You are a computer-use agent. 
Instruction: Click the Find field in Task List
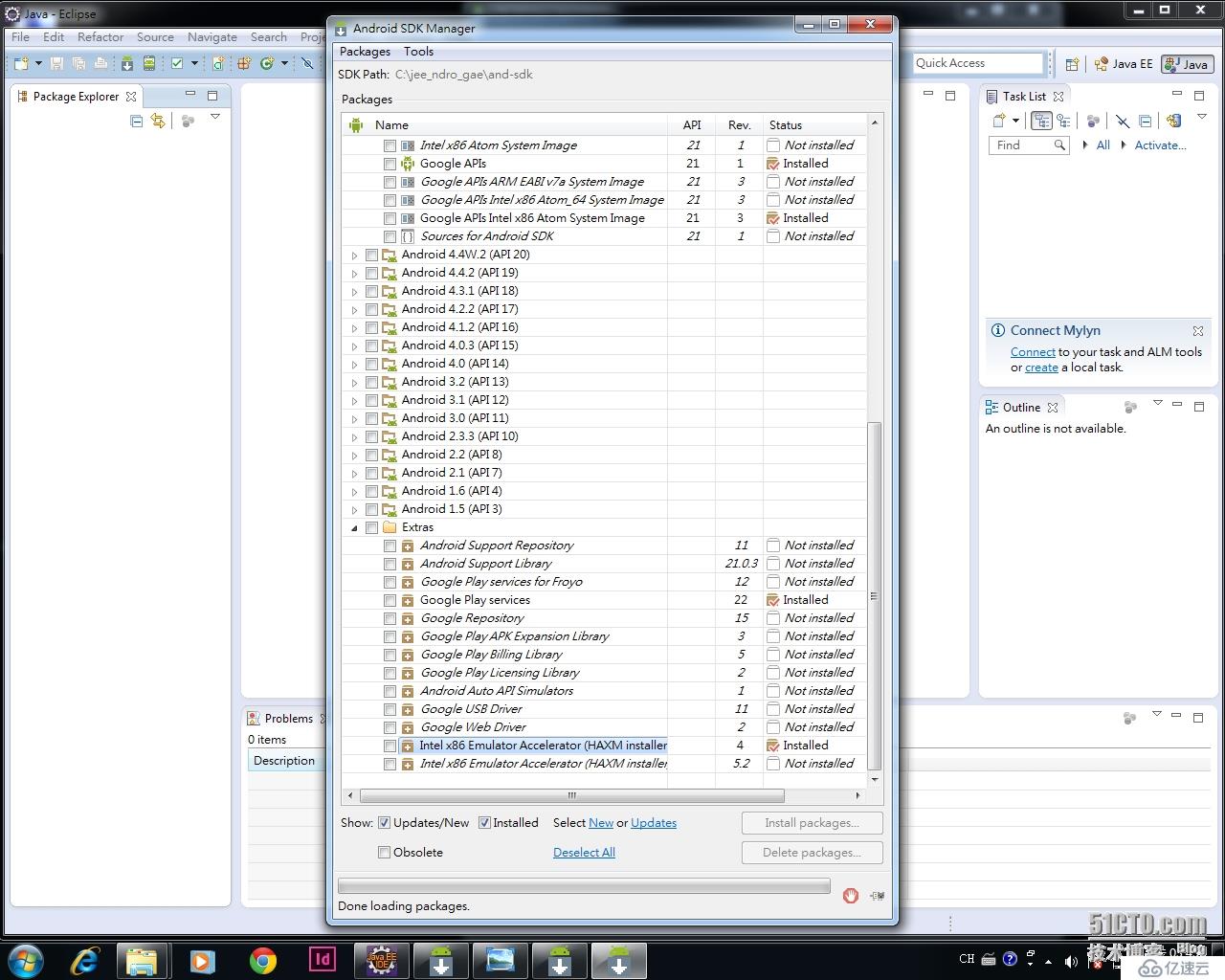point(1028,145)
